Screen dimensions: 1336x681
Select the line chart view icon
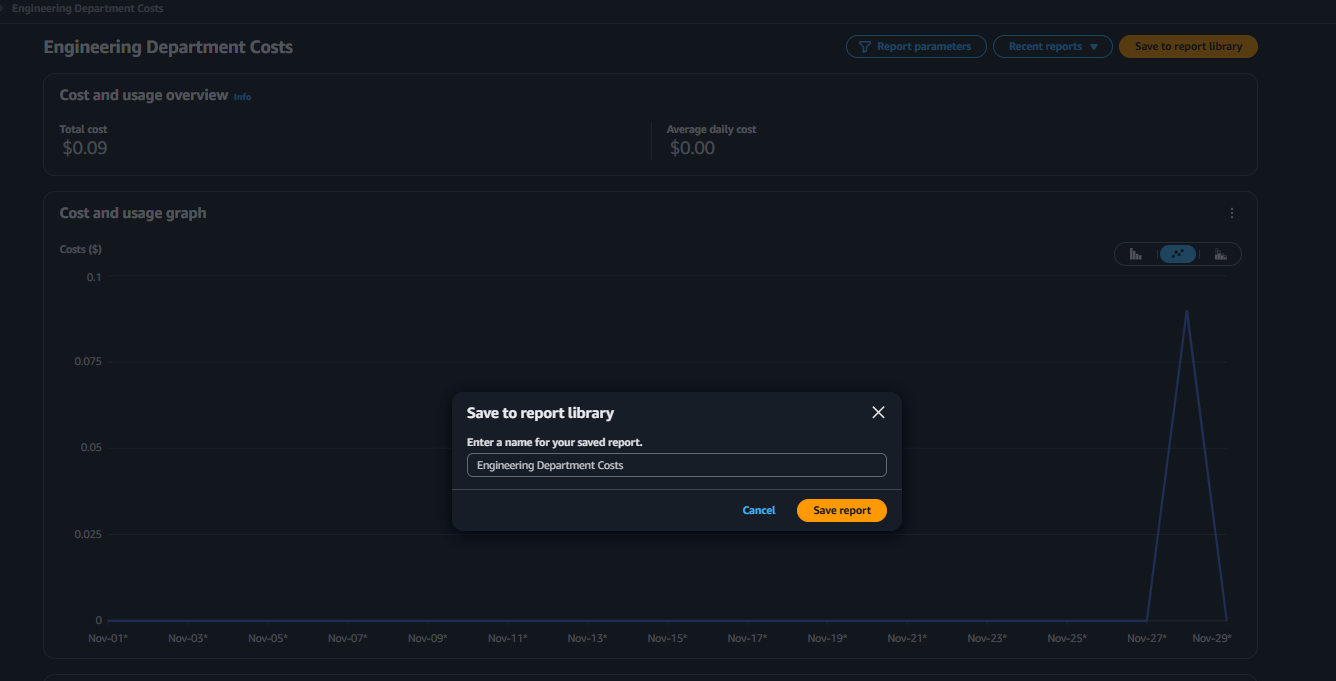tap(1177, 254)
